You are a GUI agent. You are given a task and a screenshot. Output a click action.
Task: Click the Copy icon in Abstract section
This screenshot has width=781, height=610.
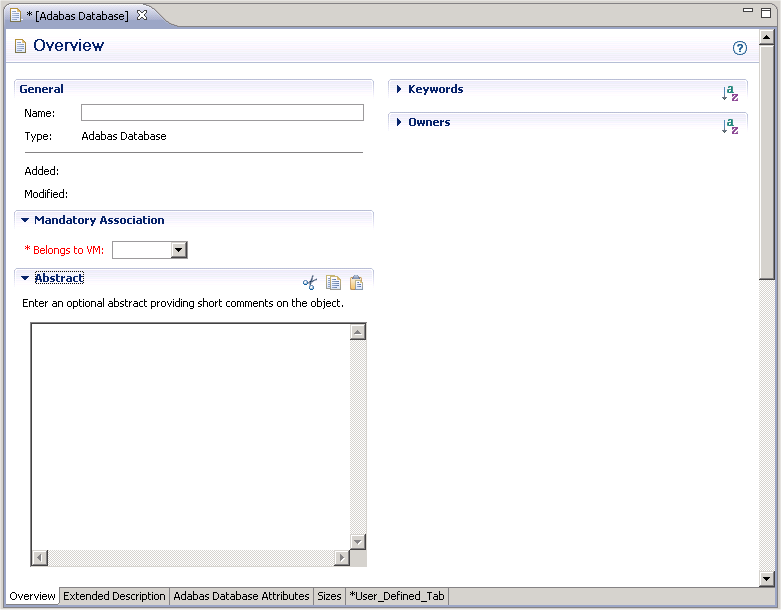333,283
